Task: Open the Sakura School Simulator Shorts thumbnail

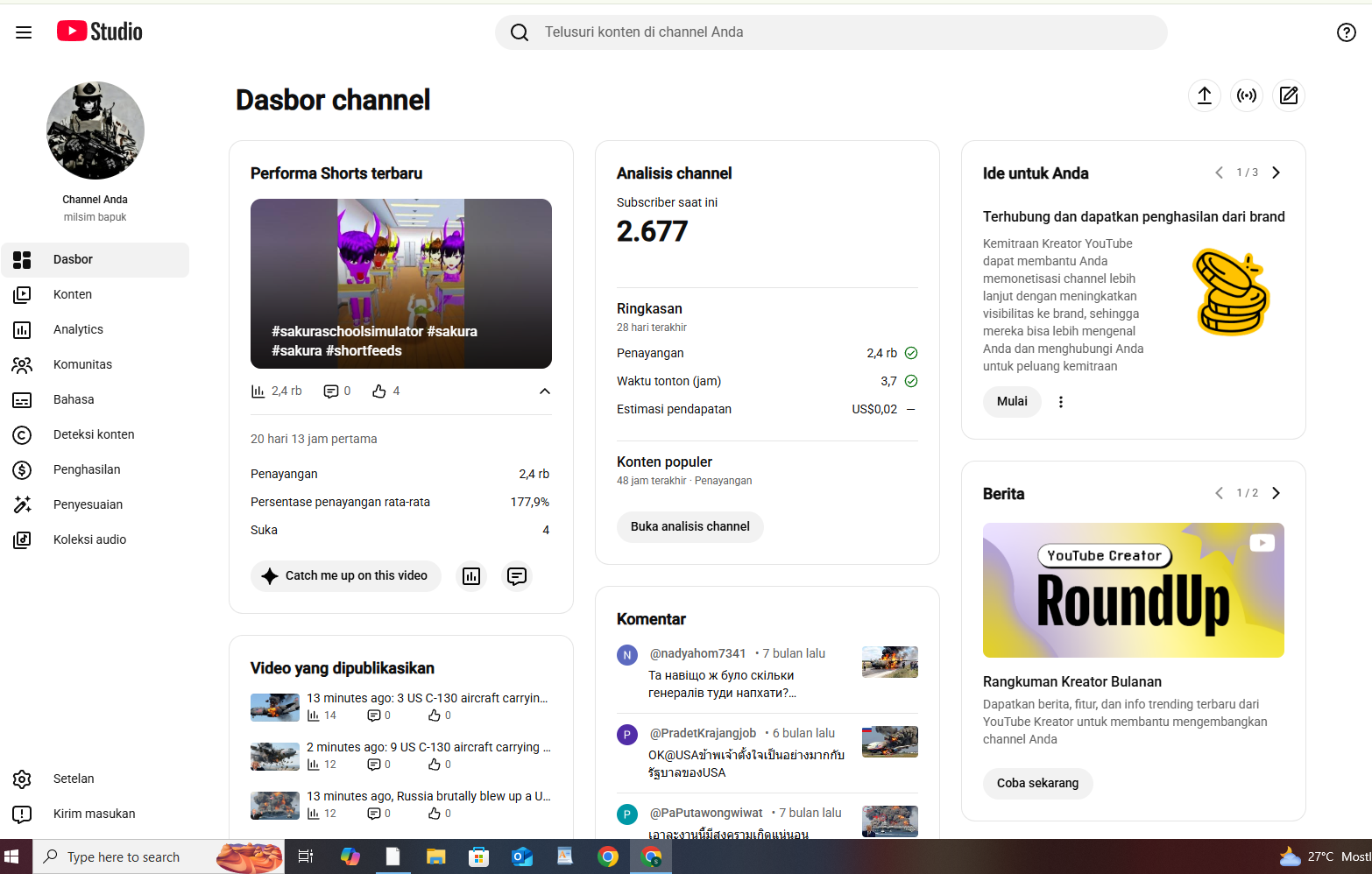Action: click(x=401, y=284)
